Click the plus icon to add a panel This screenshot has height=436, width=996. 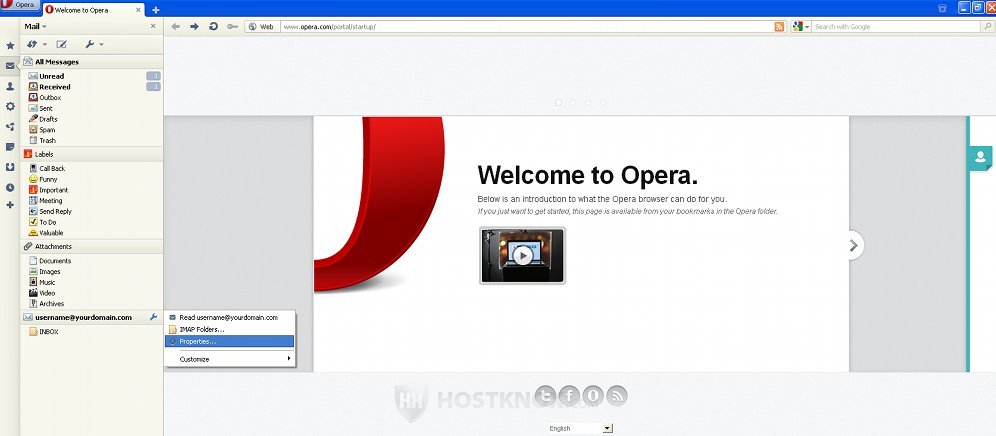10,205
